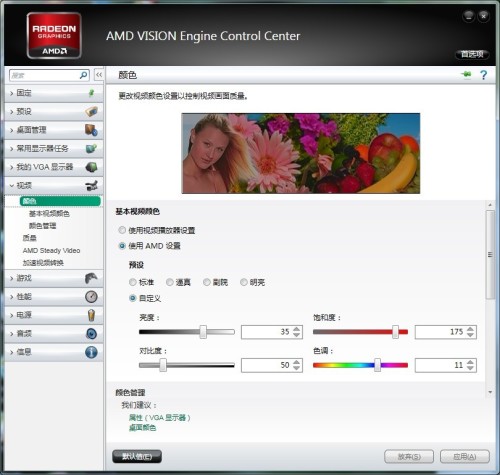Click the 音频 speaker icon
The image size is (500, 475).
(91, 334)
